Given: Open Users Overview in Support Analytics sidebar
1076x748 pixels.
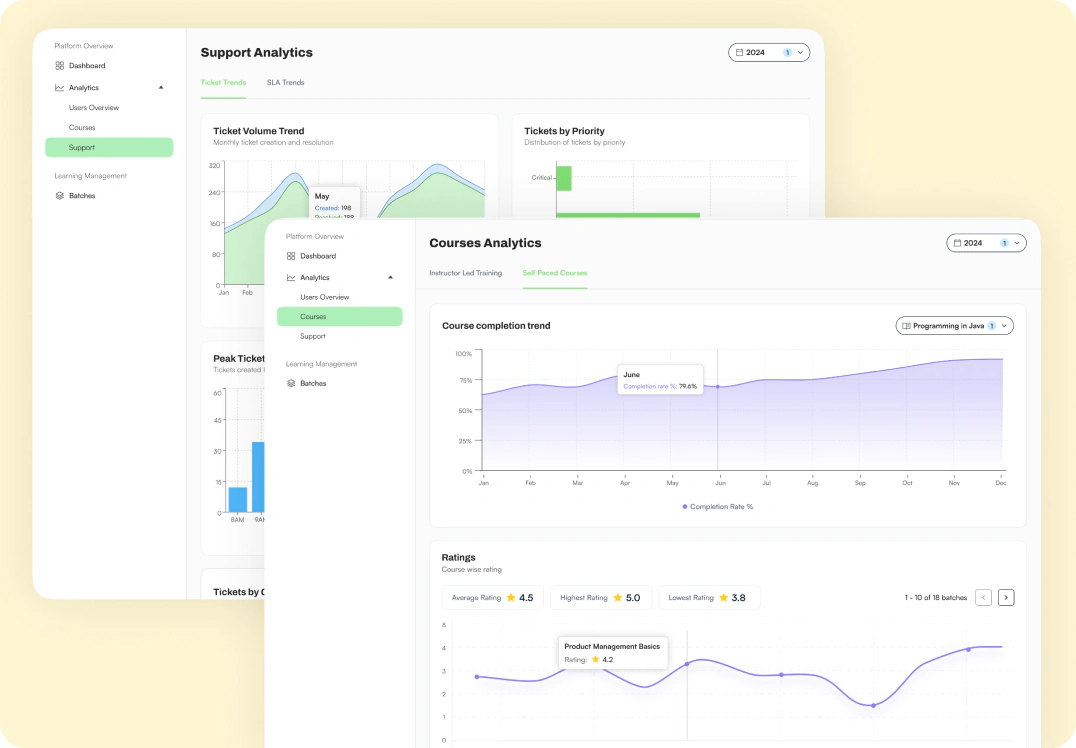Looking at the screenshot, I should (x=94, y=108).
